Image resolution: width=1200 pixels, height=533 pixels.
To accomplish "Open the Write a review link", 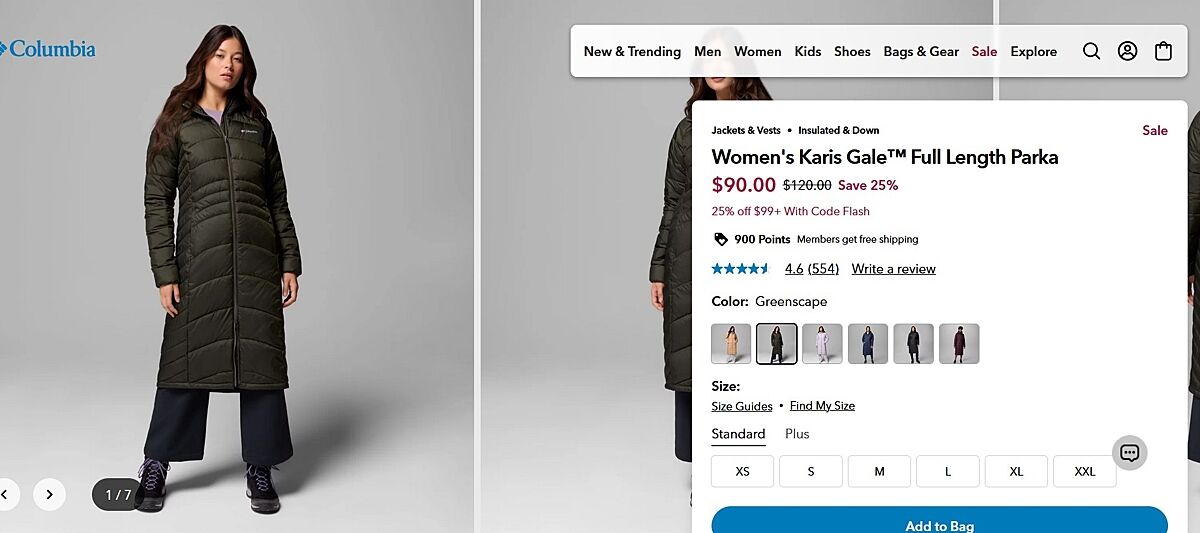I will tap(893, 269).
